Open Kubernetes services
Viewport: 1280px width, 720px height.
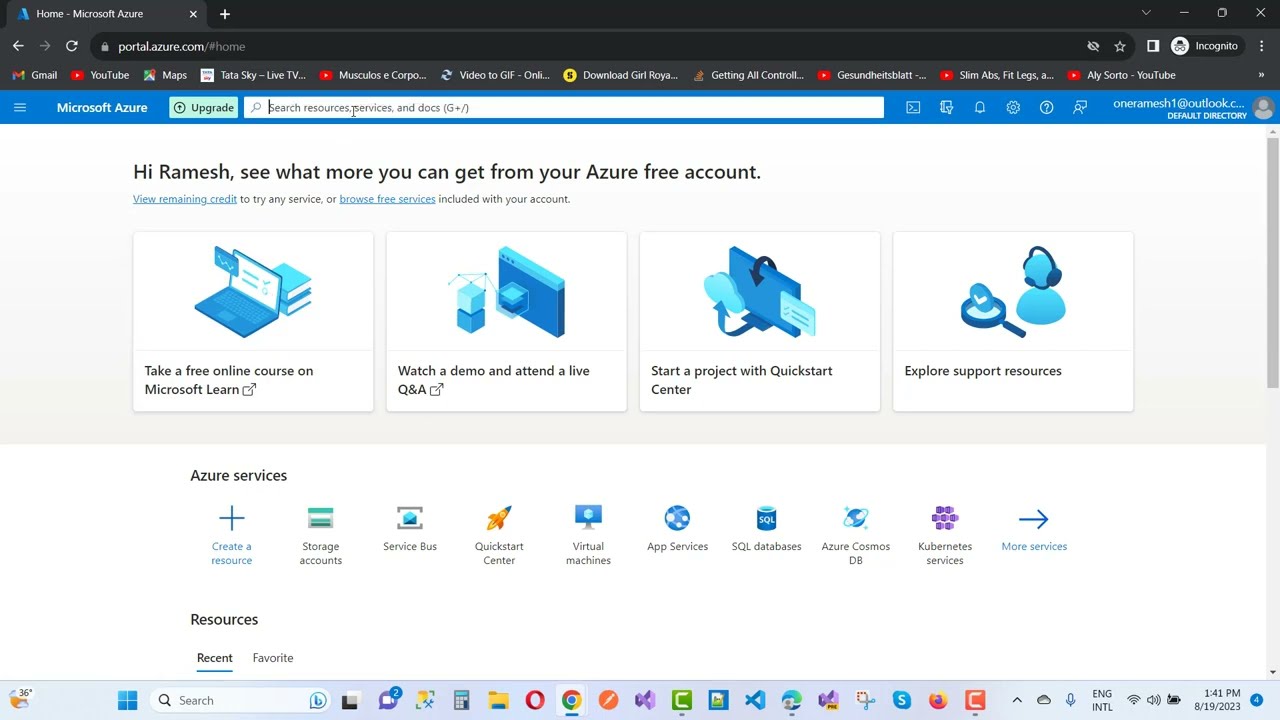click(x=945, y=535)
